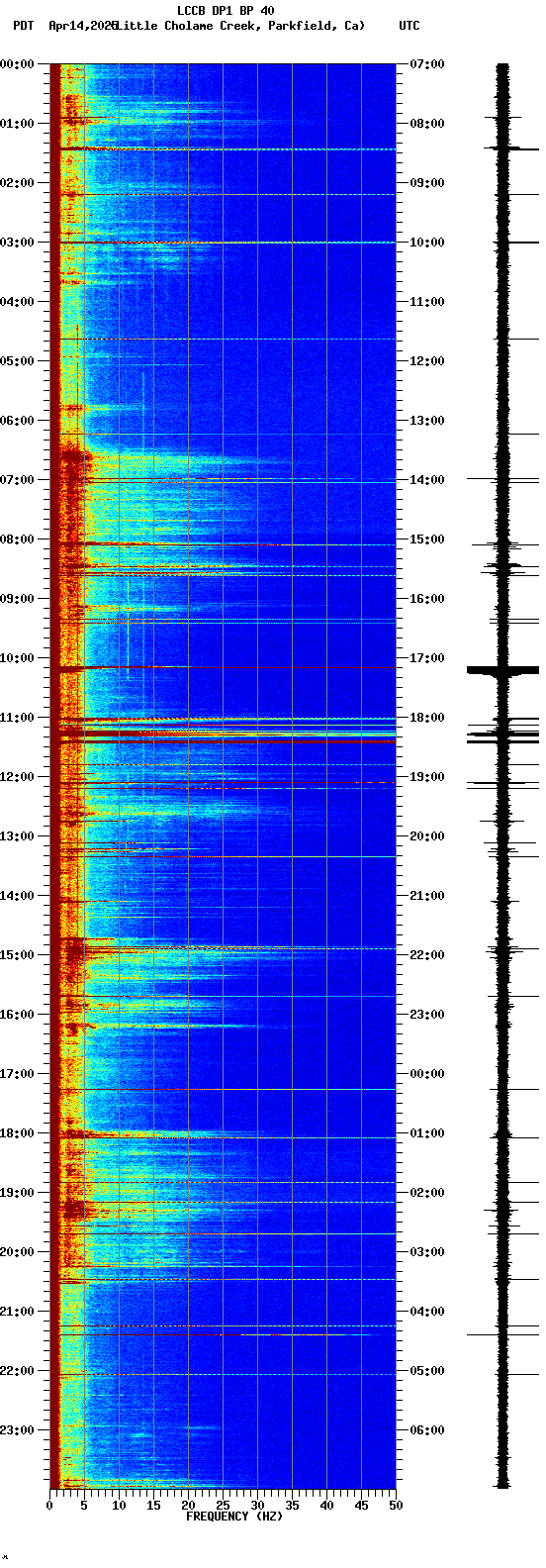Viewport: 546px width, 1568px height.
Task: Click the "12:00" label on the UTC axis
Action: (x=427, y=361)
